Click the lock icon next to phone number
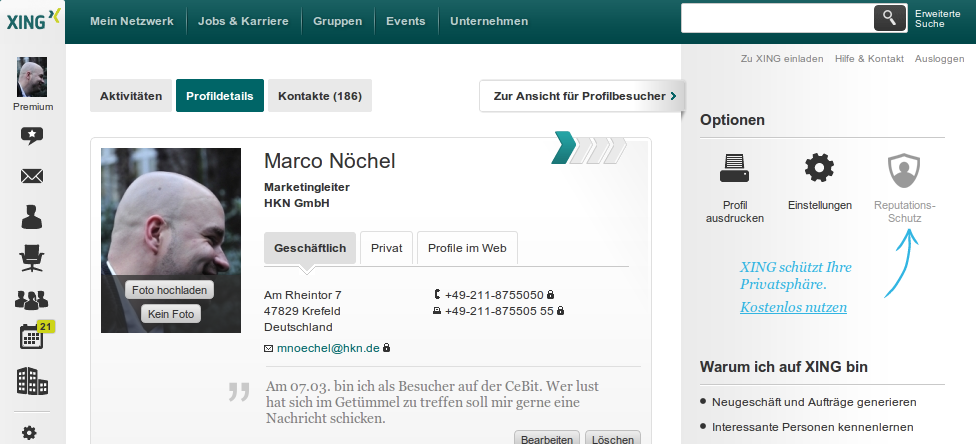The height and width of the screenshot is (444, 976). point(550,295)
